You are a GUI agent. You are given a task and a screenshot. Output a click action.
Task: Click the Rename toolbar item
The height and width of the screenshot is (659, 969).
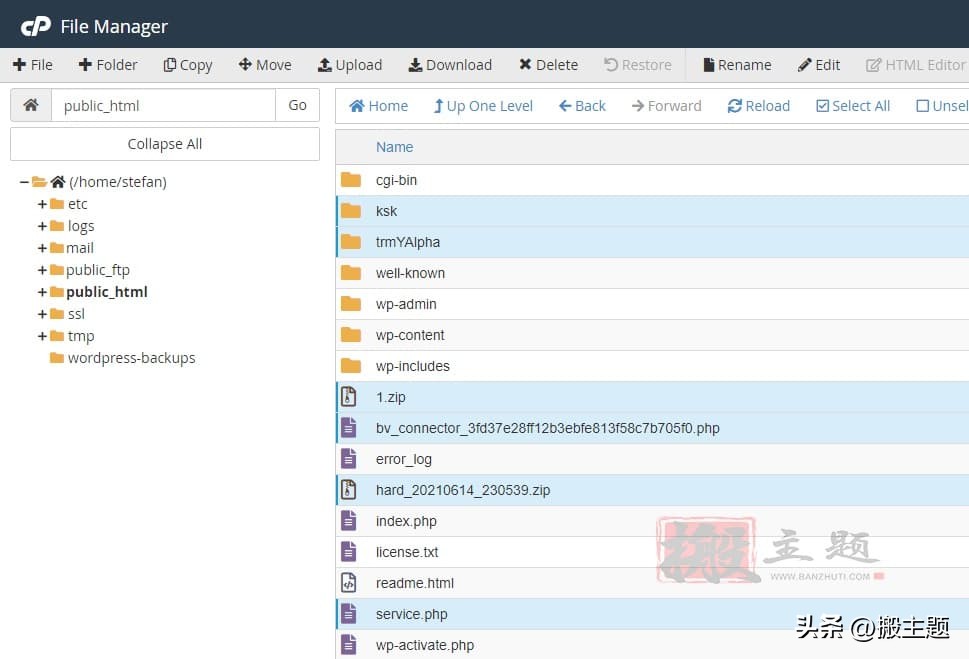(x=737, y=65)
